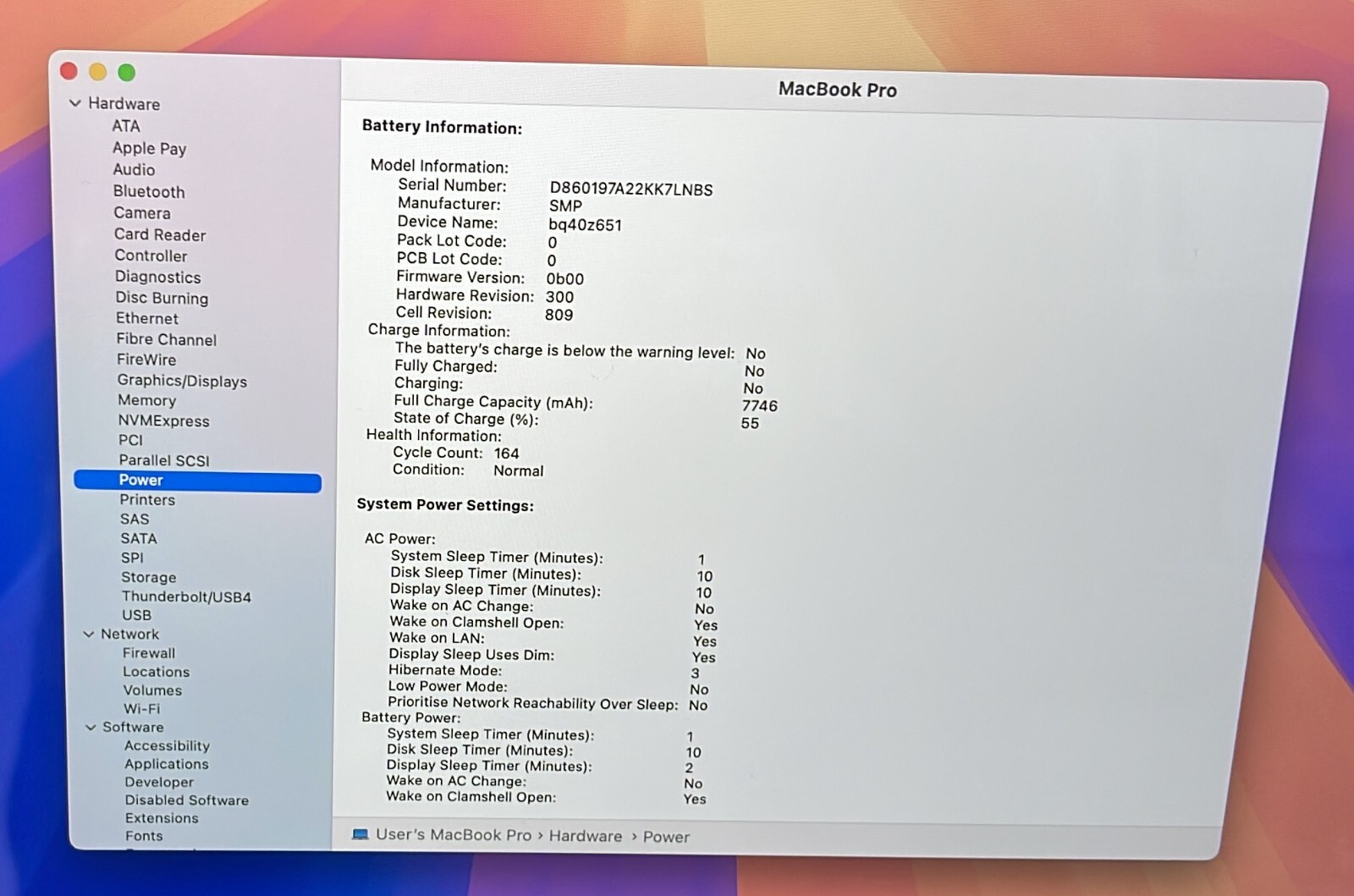Select Accessibility under Software

[167, 745]
